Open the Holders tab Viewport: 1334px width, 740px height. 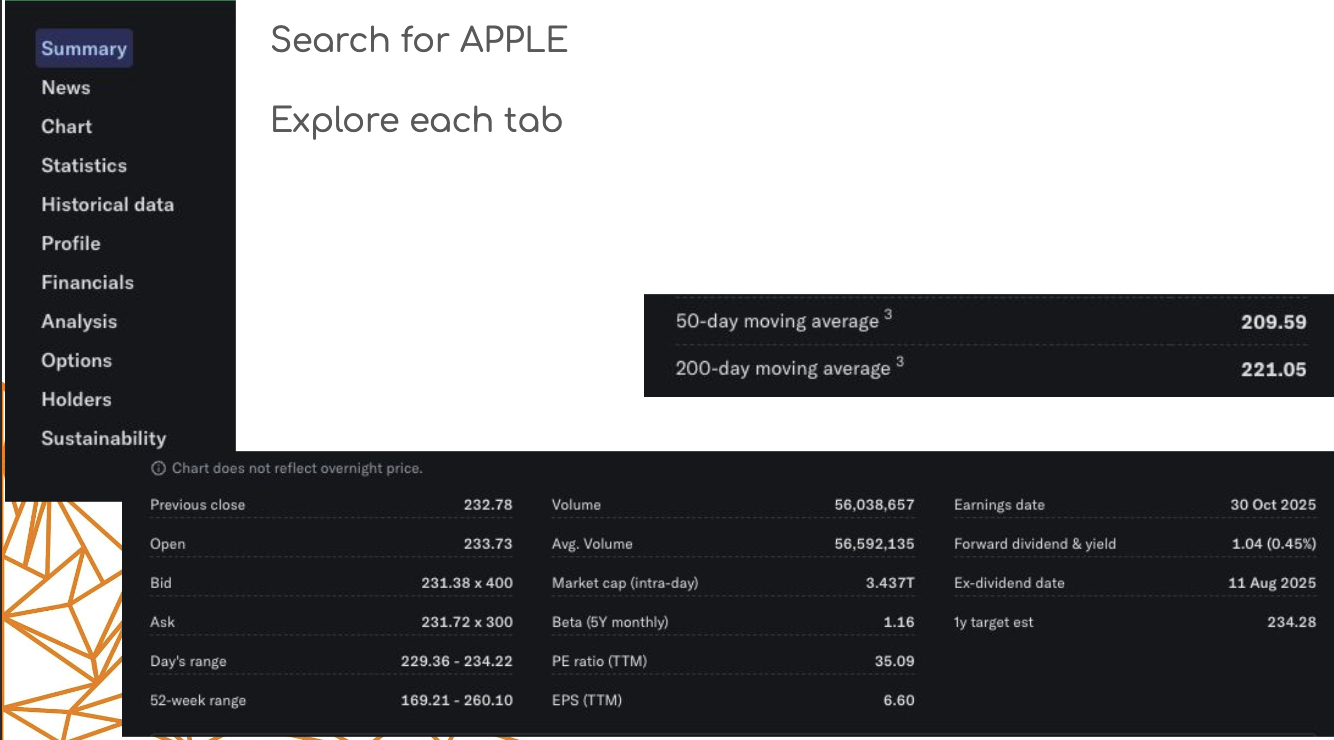coord(76,399)
